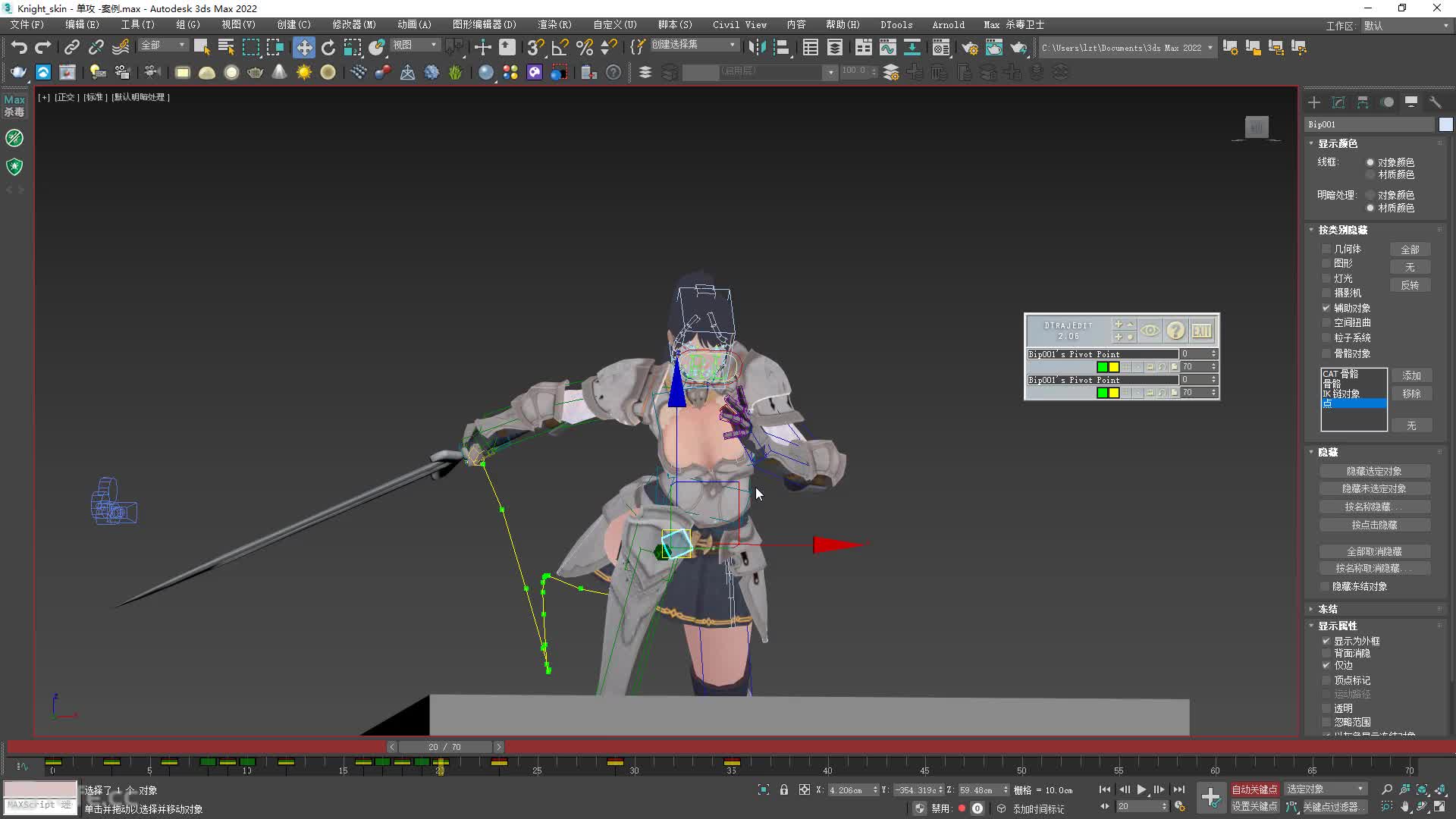Open the 脚本(S) menu
1456x819 pixels.
(x=675, y=25)
